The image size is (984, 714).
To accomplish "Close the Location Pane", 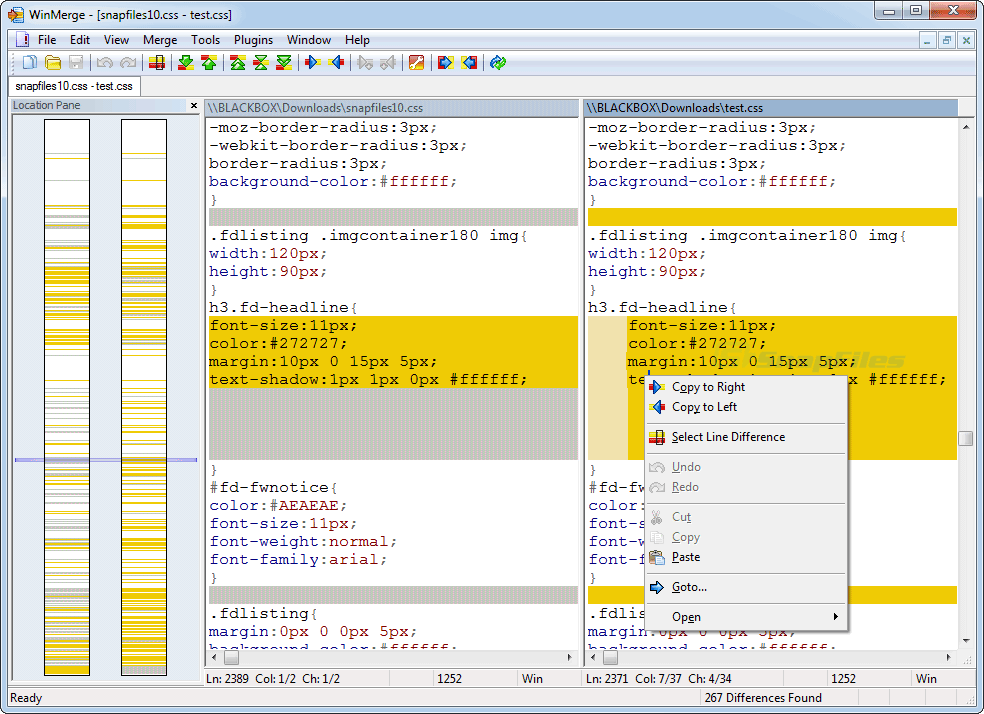I will (194, 106).
